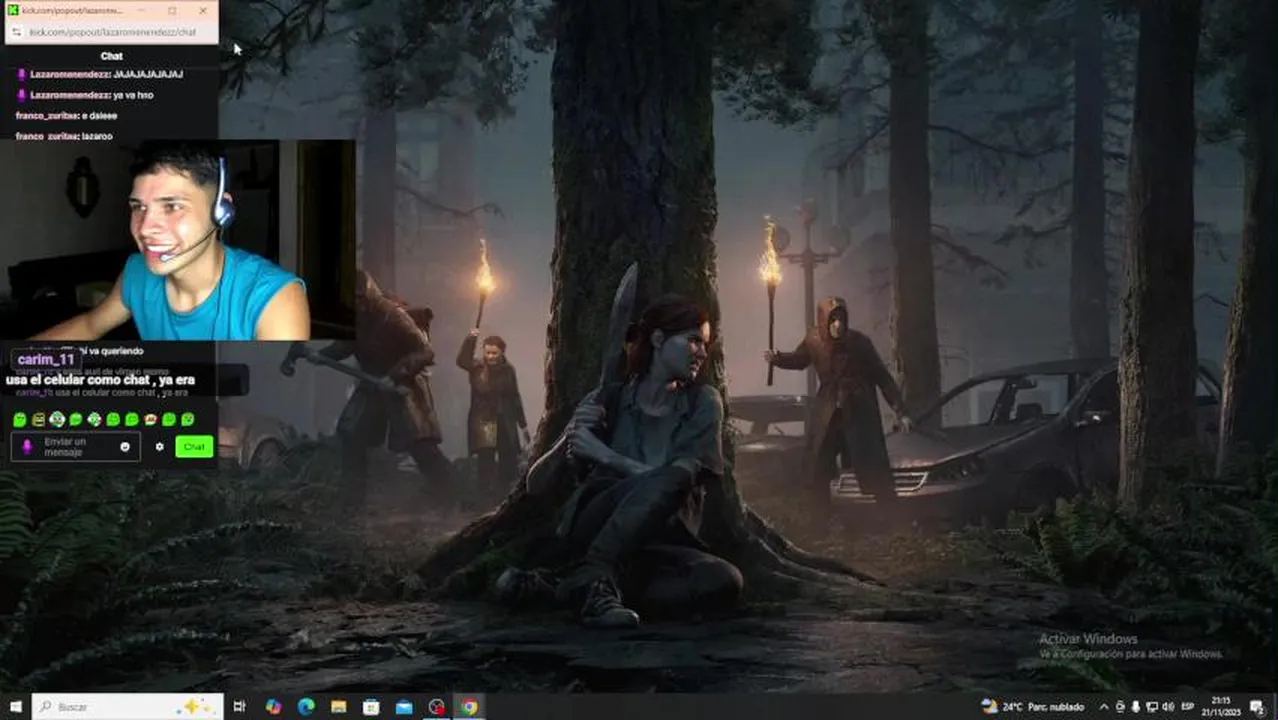Switch to Google Chrome in the taskbar
This screenshot has height=720, width=1278.
click(x=469, y=707)
